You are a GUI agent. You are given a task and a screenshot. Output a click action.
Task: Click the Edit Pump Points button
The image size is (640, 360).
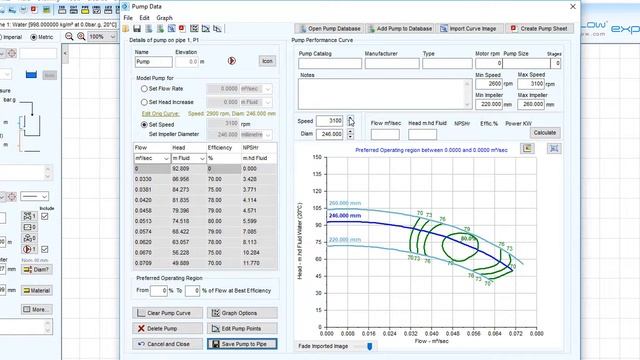[242, 329]
